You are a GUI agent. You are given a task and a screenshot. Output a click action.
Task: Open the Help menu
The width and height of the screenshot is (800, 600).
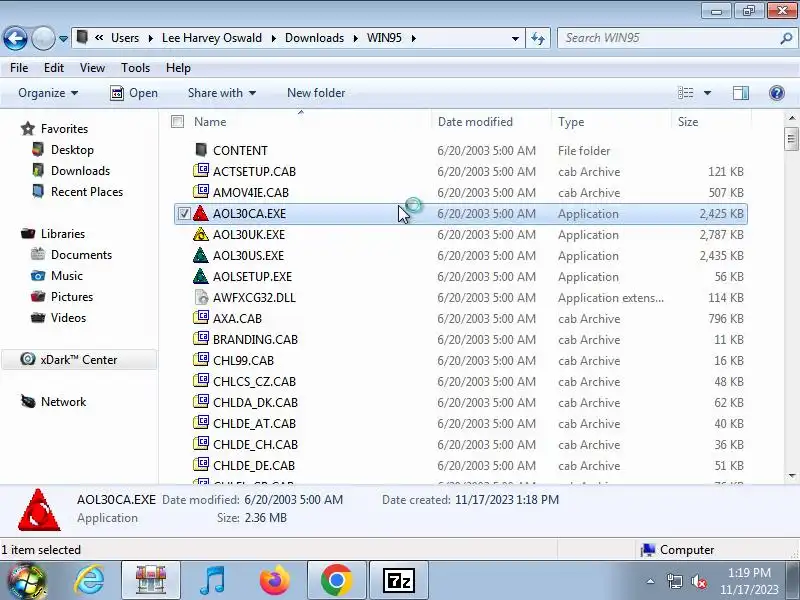(x=178, y=68)
